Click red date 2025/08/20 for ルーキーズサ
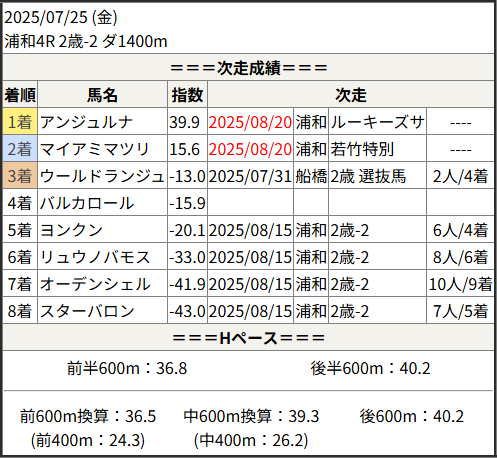 250,122
